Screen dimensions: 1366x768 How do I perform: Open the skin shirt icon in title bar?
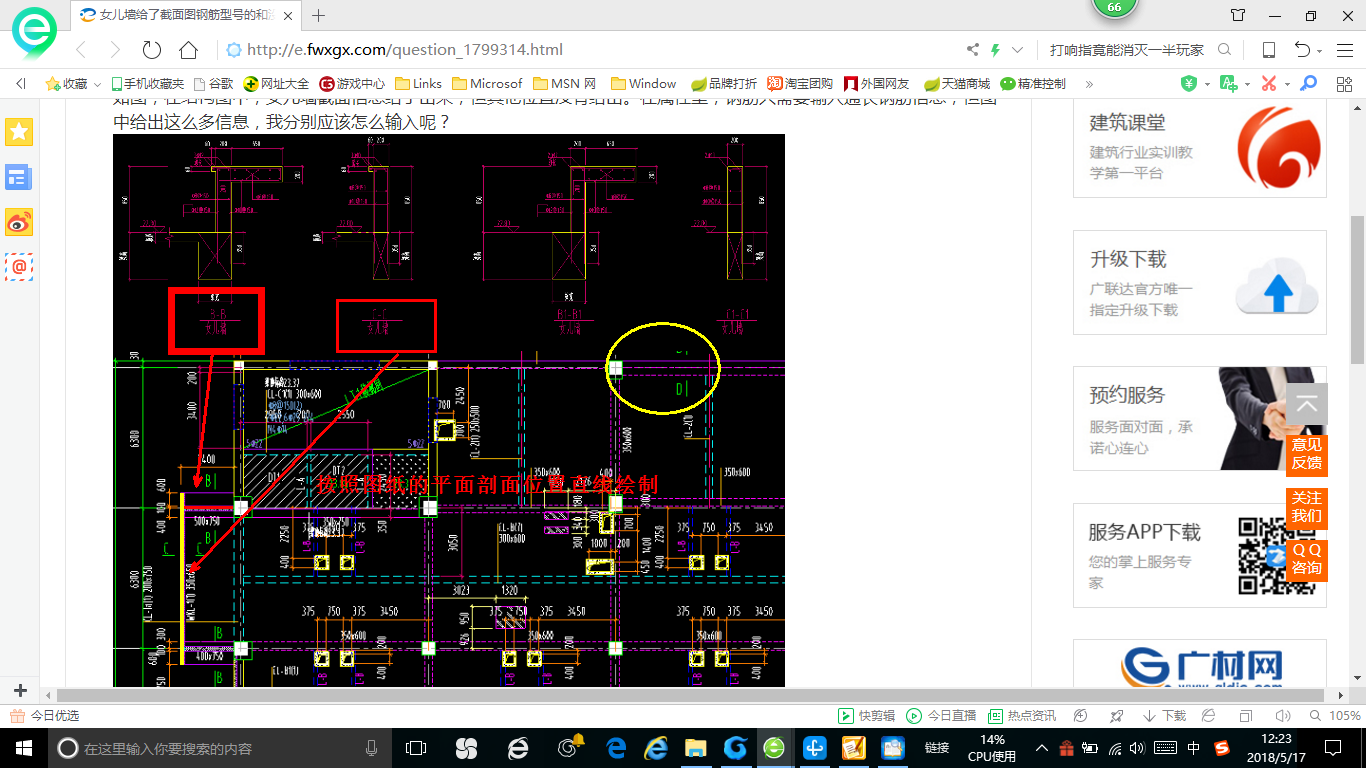[x=1238, y=15]
